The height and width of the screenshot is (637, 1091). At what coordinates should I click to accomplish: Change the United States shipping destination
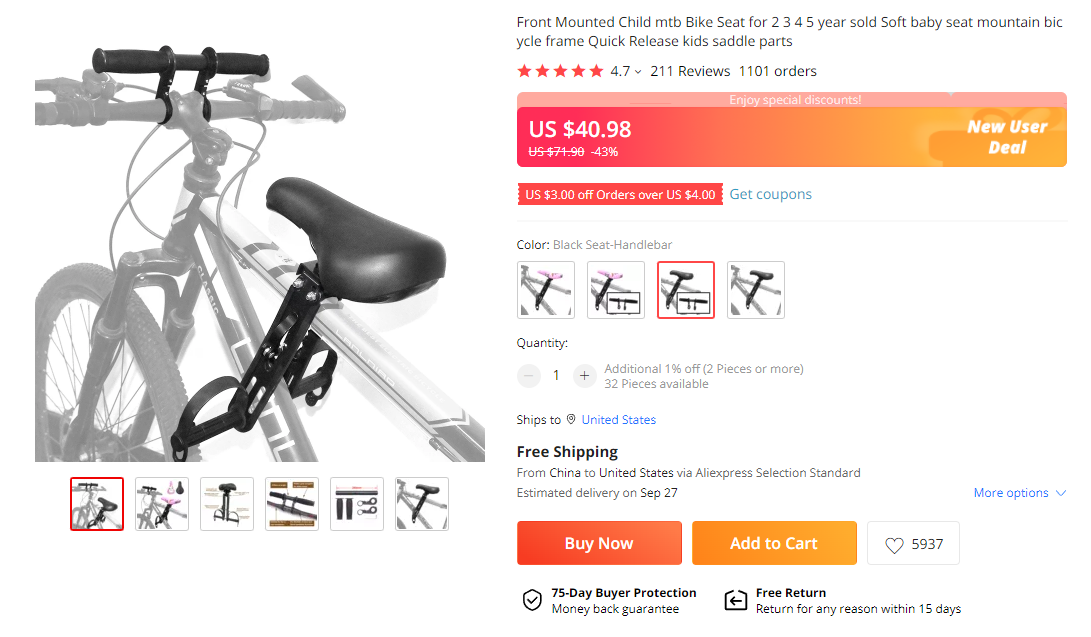tap(619, 419)
